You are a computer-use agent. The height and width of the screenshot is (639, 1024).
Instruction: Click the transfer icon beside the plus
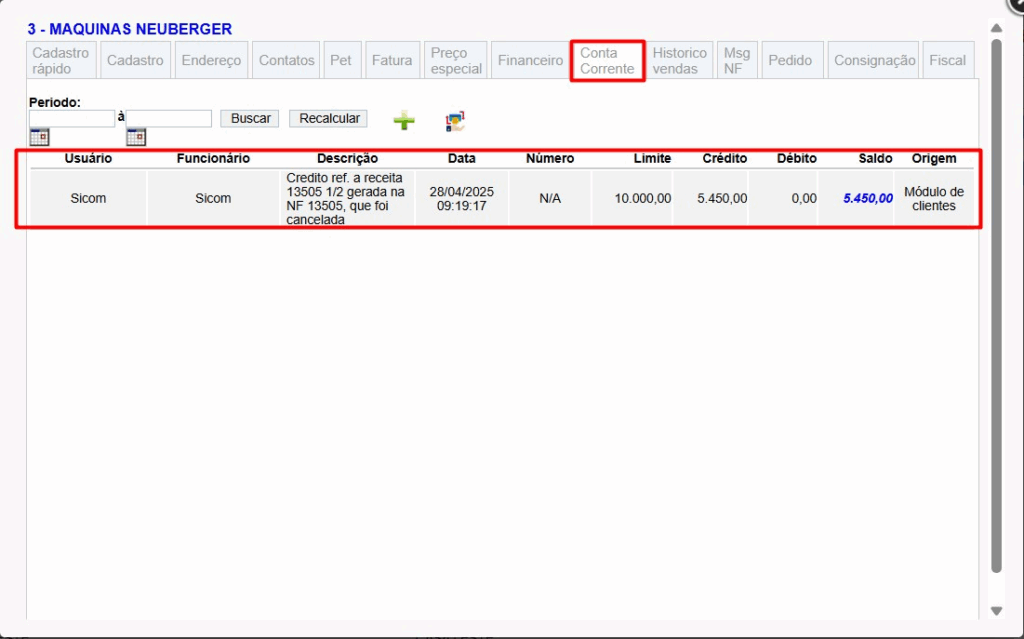tap(455, 122)
